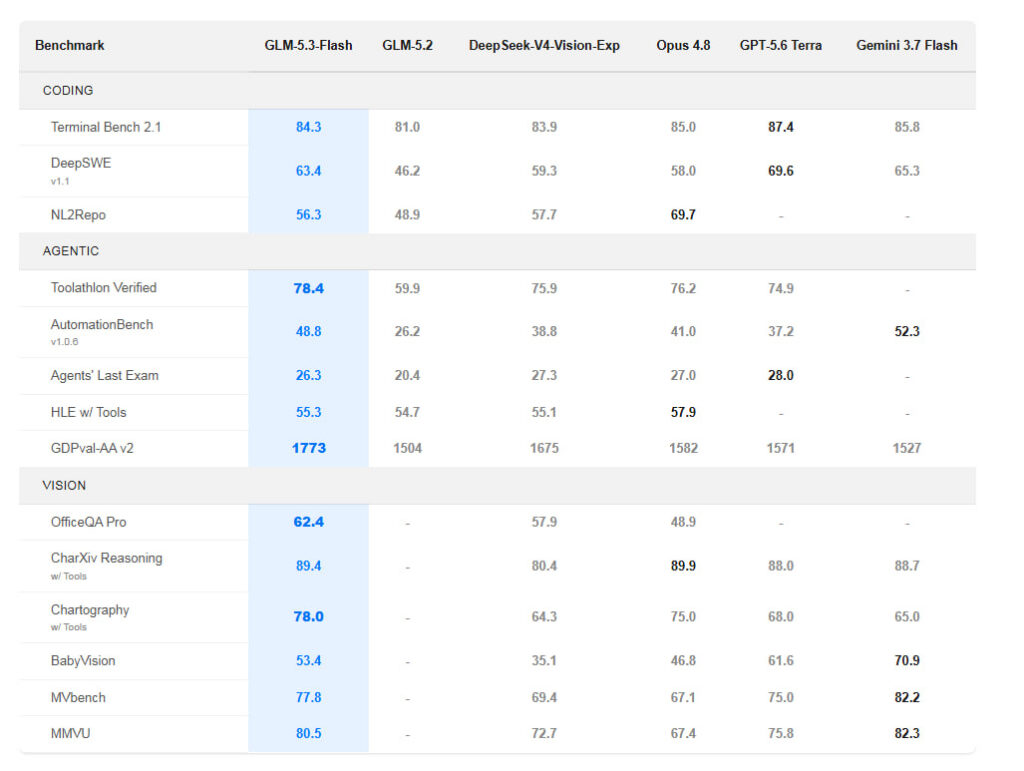This screenshot has width=1024, height=771.
Task: Select the OfficeQA Pro row label
Action: coord(89,522)
